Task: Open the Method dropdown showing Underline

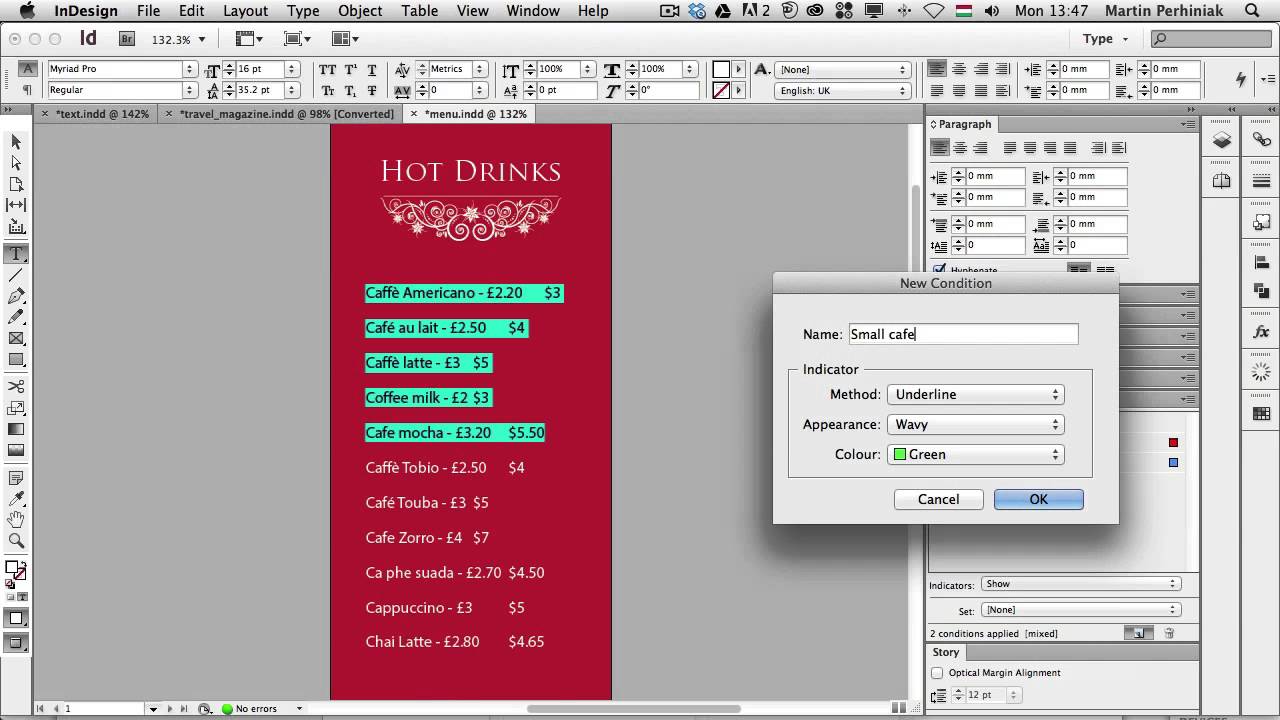Action: point(975,395)
